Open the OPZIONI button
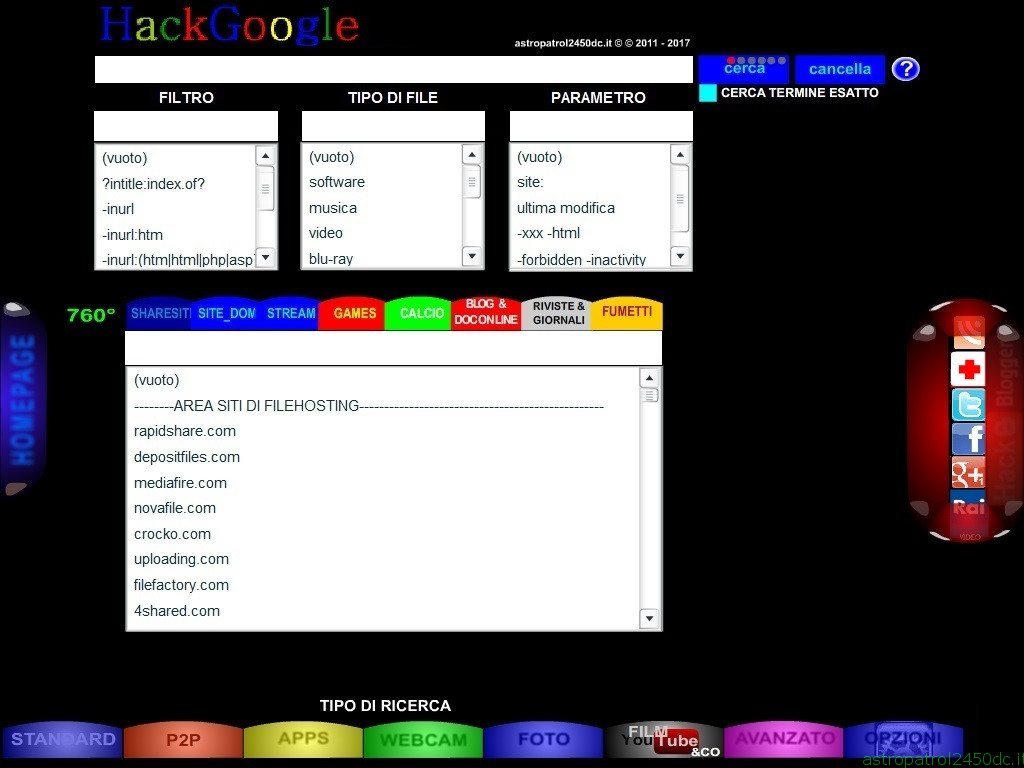 pyautogui.click(x=903, y=739)
